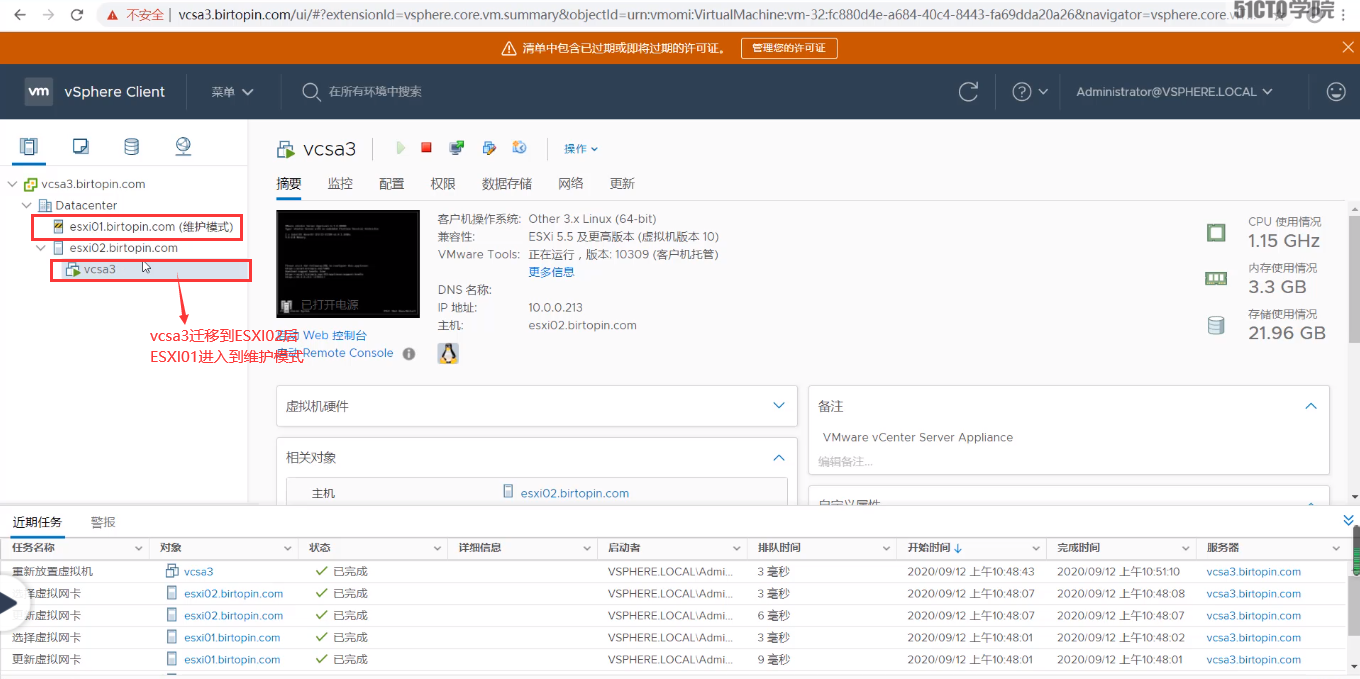1360x679 pixels.
Task: Click the 对象 column header
Action: click(x=169, y=548)
